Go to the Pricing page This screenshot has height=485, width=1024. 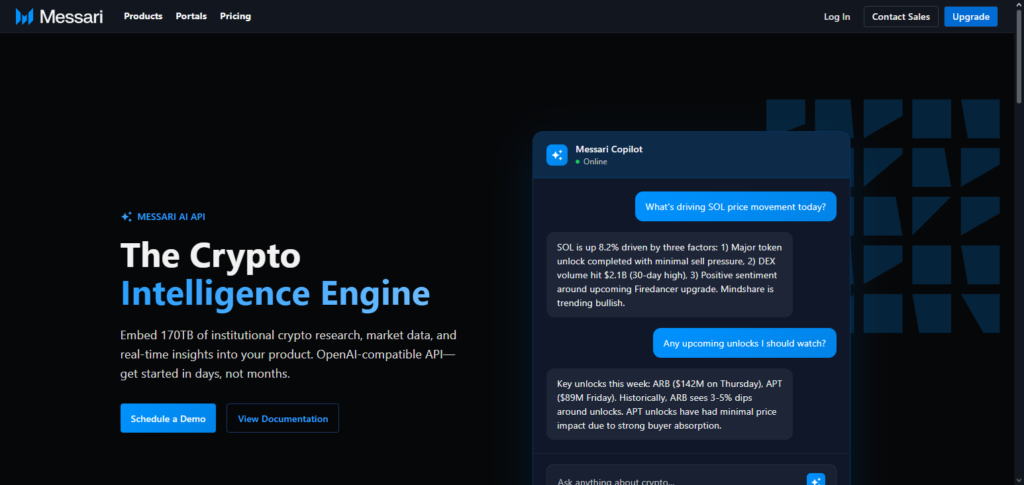[235, 16]
